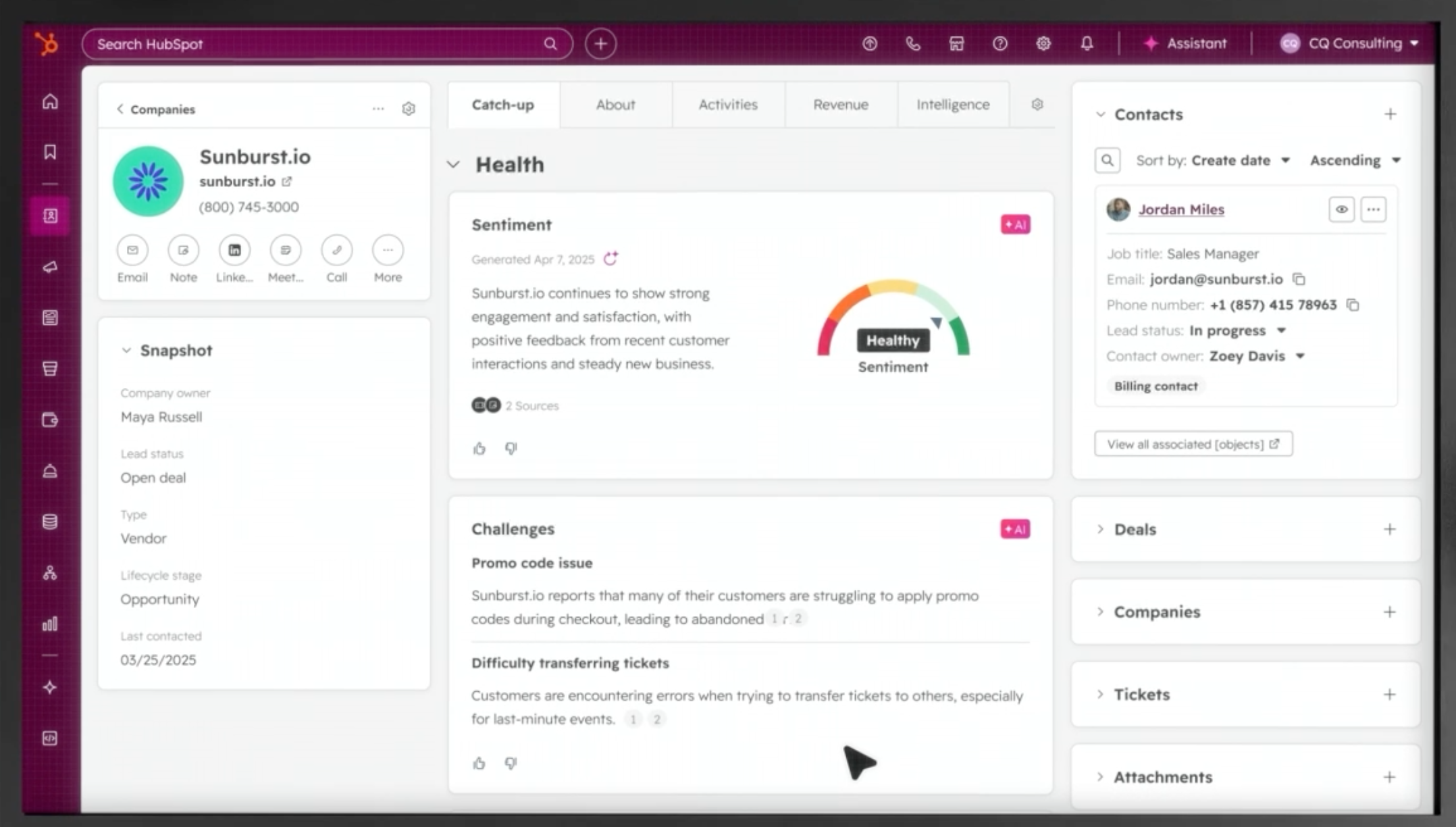
Task: Open the Notifications bell icon
Action: 1087,44
